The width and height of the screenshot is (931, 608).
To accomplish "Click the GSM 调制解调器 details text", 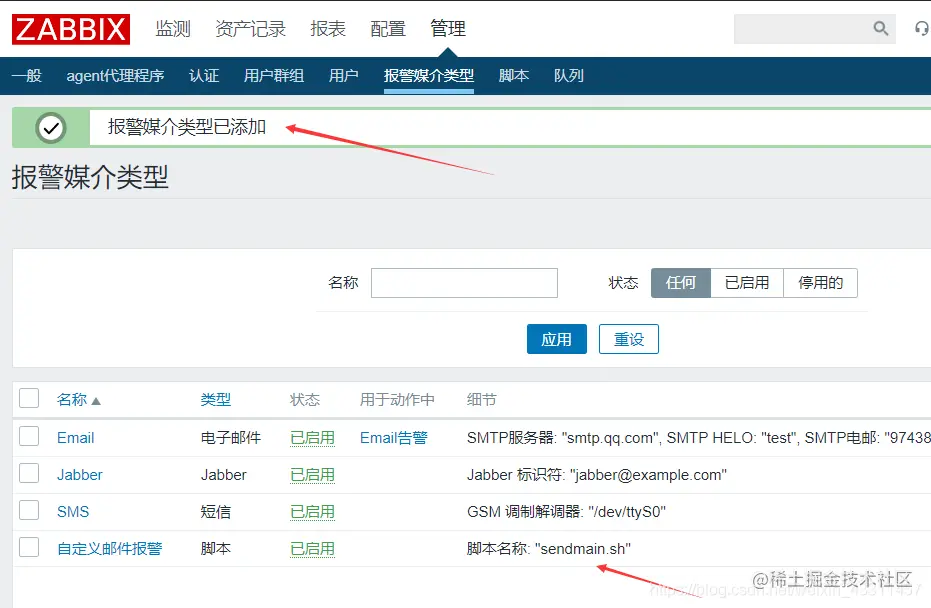I will (x=566, y=511).
